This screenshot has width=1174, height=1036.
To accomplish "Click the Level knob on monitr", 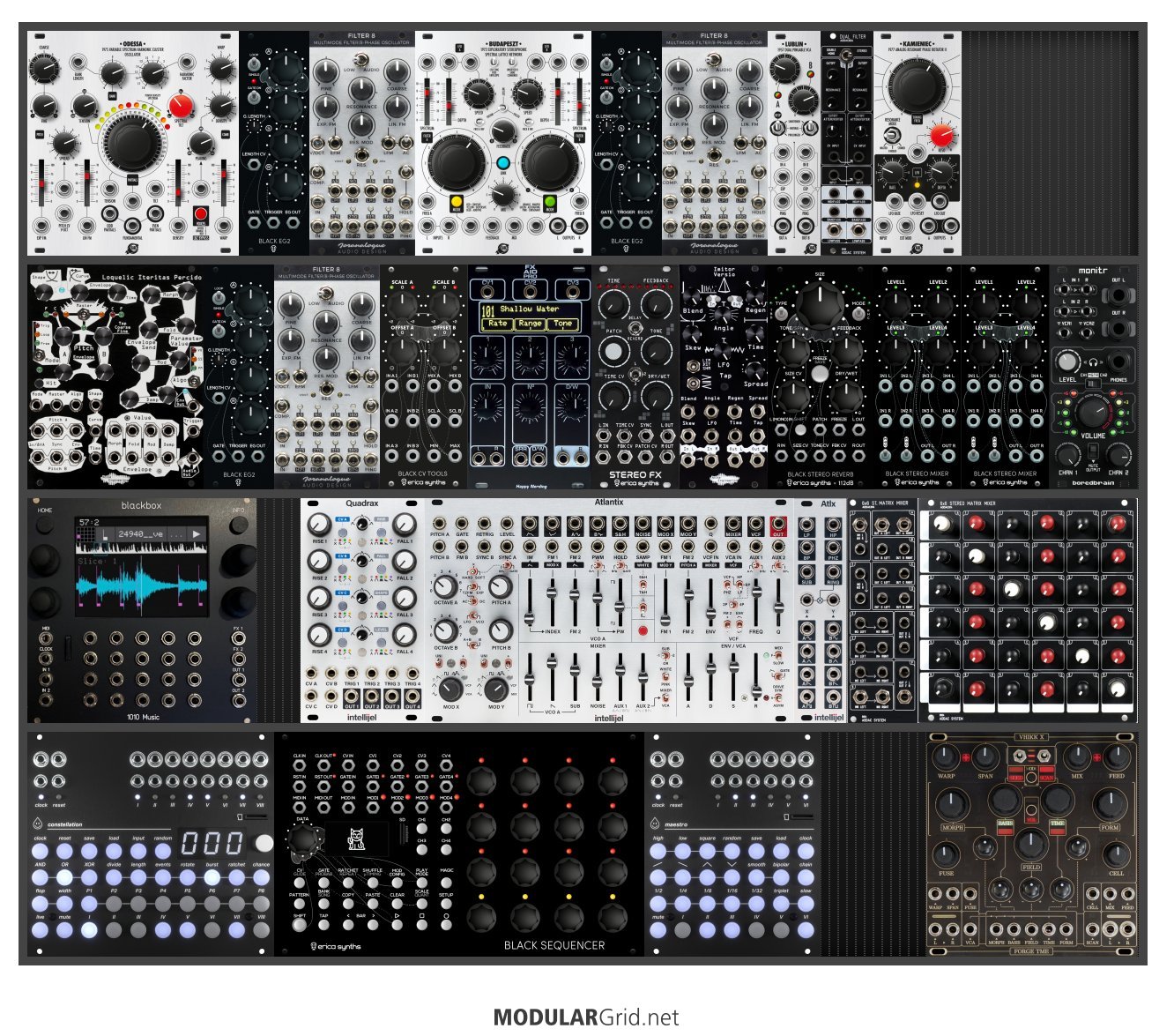I will click(1067, 361).
